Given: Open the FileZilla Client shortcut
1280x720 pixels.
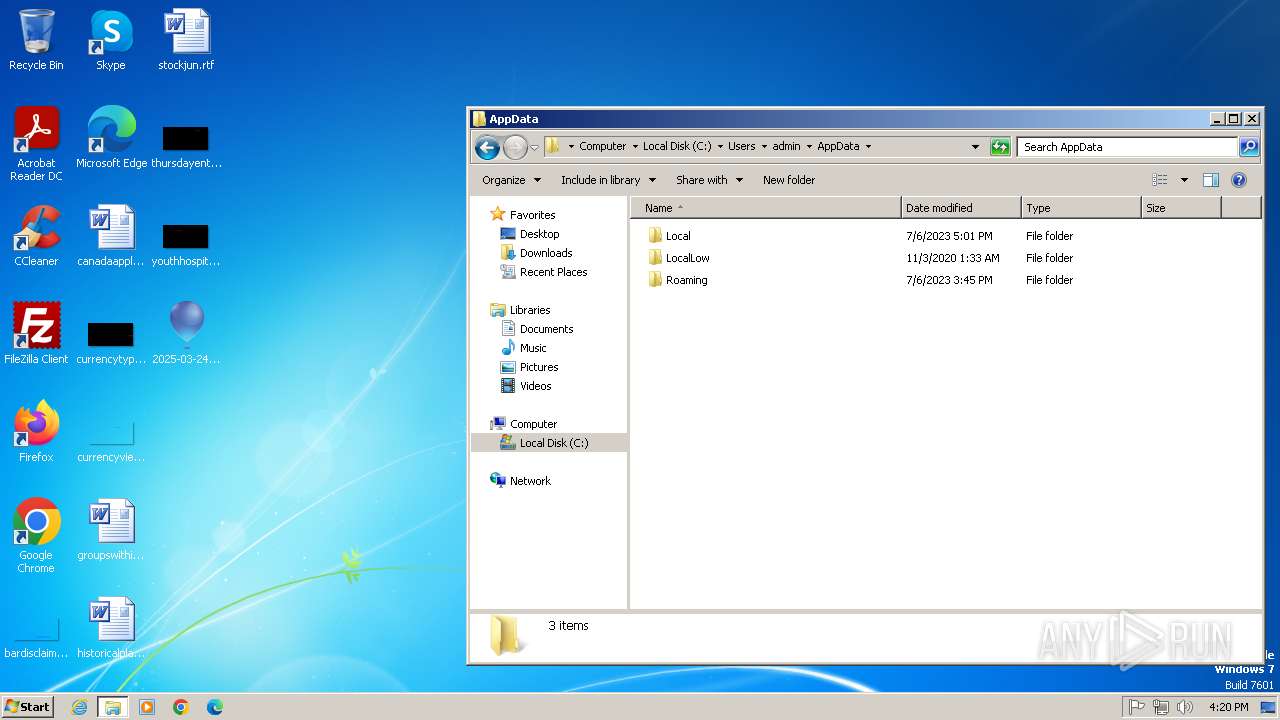Looking at the screenshot, I should tap(36, 334).
